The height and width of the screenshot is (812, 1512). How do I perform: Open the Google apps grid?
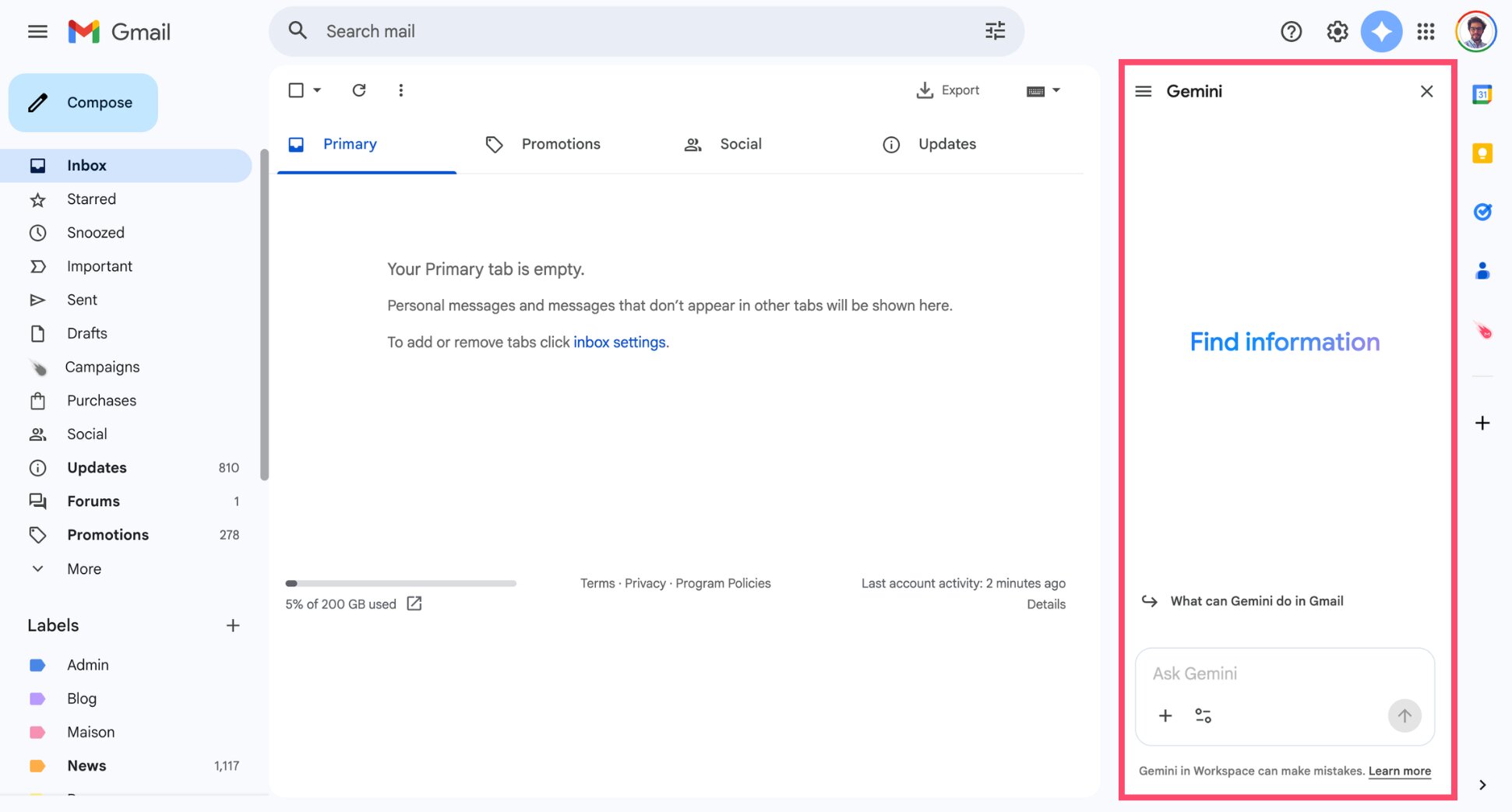pos(1426,32)
